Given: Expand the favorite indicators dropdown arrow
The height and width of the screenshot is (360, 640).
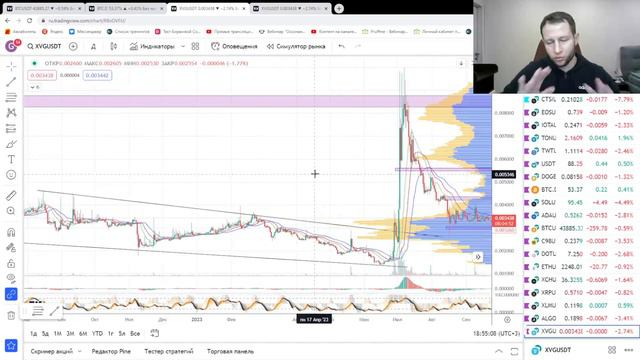Looking at the screenshot, I should tap(183, 47).
